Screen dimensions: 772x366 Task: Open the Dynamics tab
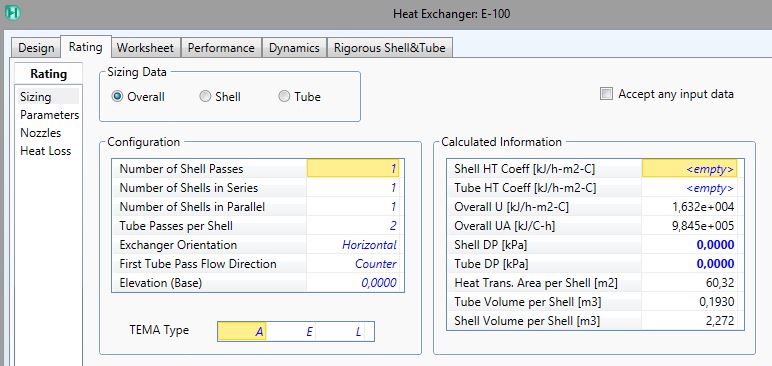click(294, 48)
